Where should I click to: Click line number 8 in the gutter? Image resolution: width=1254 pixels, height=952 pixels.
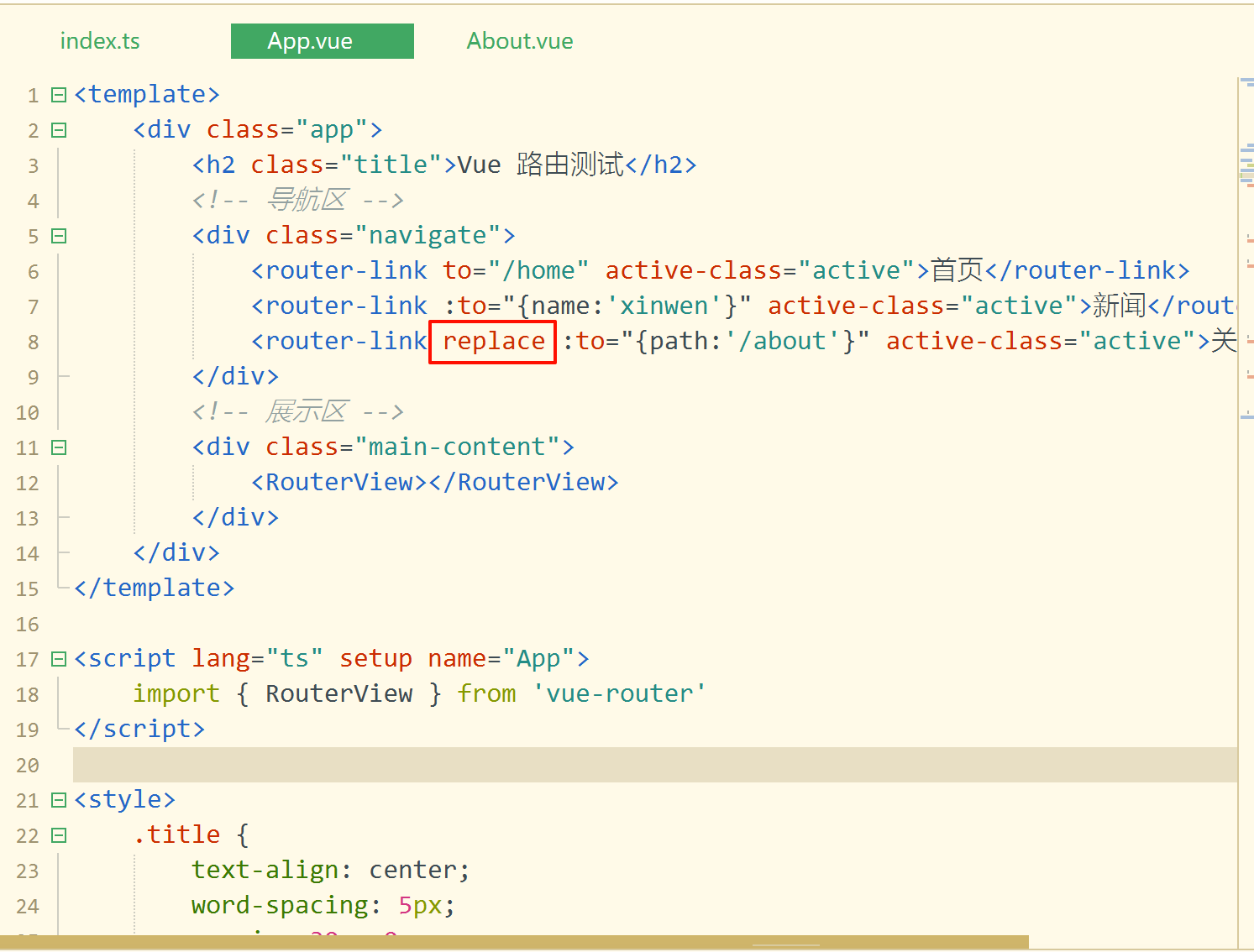tap(34, 343)
